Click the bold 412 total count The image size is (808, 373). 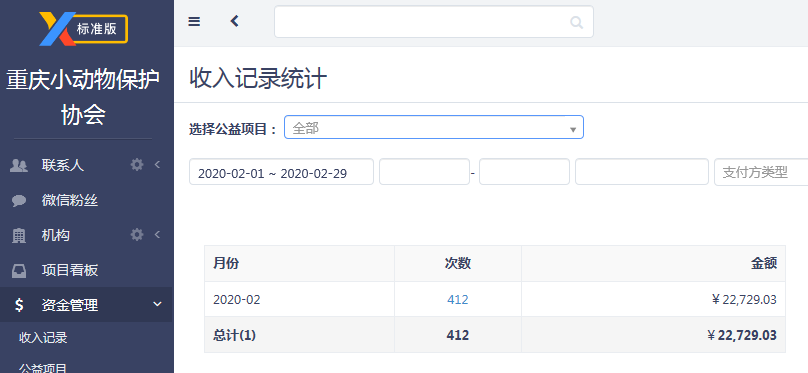[458, 335]
